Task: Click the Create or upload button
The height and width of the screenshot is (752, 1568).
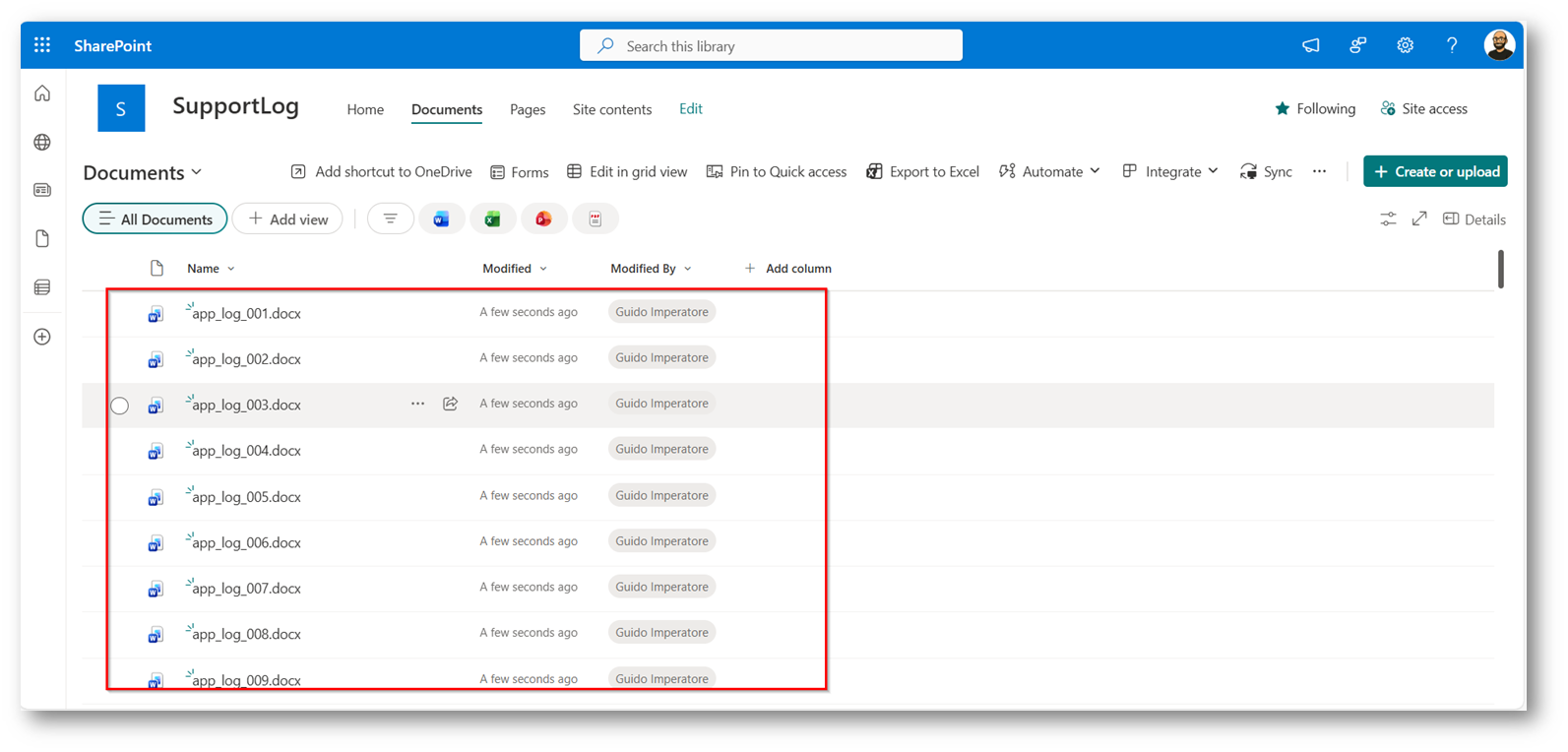Action: point(1435,171)
